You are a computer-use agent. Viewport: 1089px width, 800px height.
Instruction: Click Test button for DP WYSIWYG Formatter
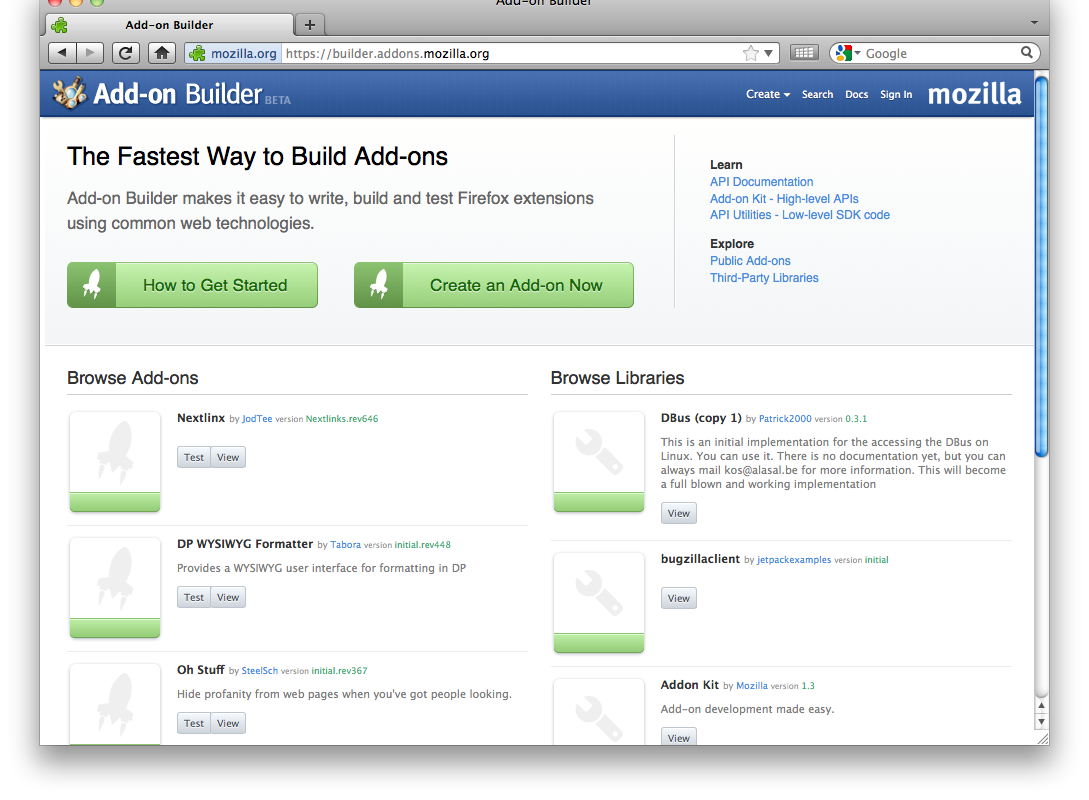click(x=194, y=597)
